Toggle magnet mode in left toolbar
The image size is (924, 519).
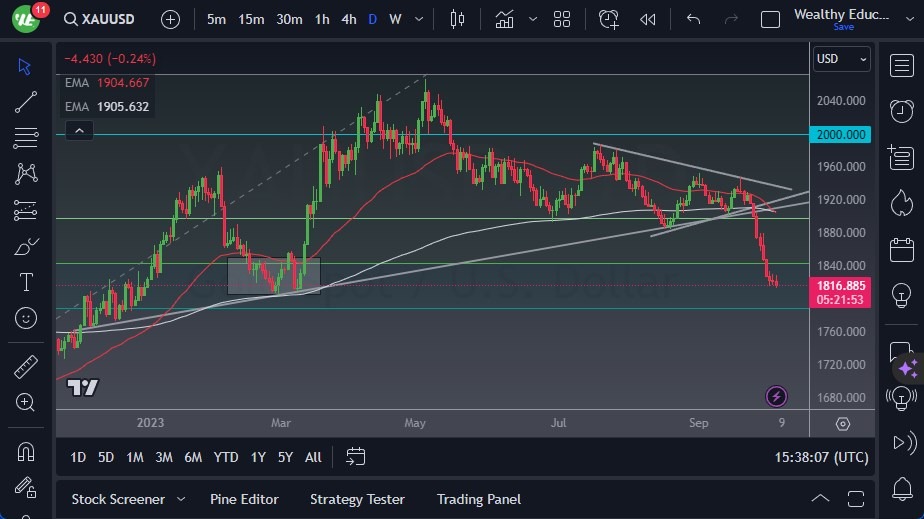26,451
